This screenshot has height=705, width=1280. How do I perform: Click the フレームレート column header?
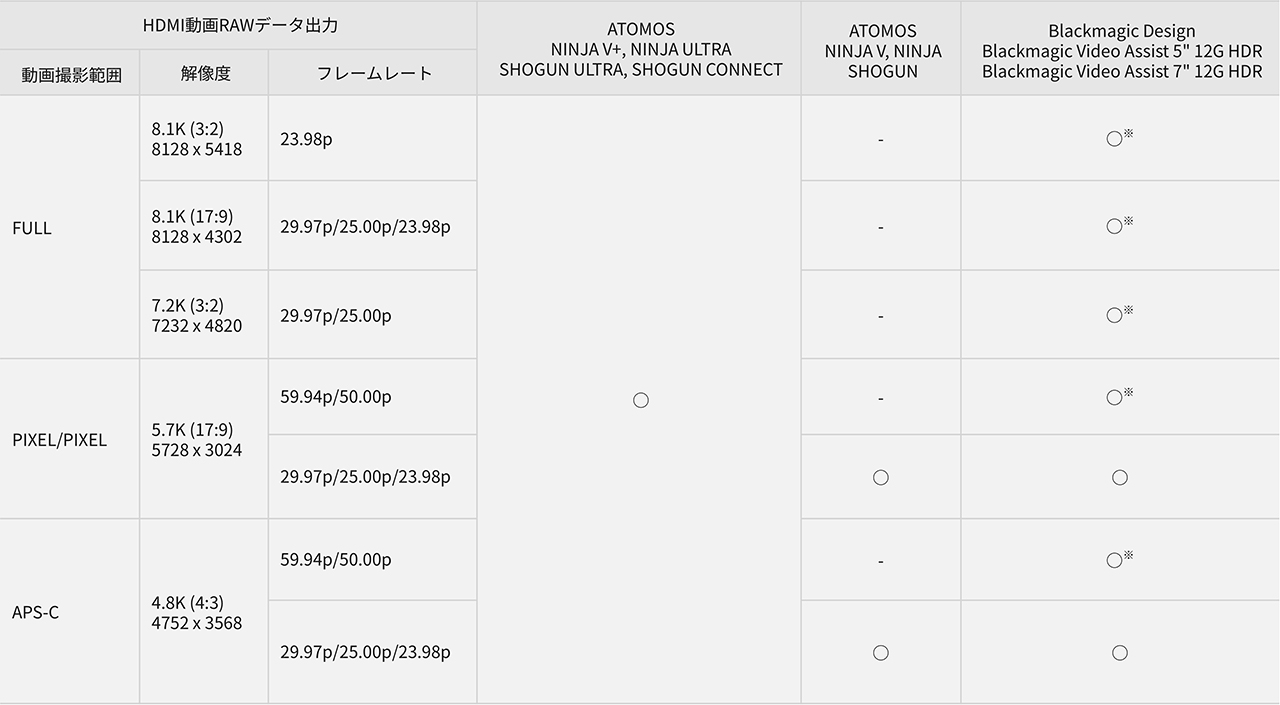click(374, 73)
